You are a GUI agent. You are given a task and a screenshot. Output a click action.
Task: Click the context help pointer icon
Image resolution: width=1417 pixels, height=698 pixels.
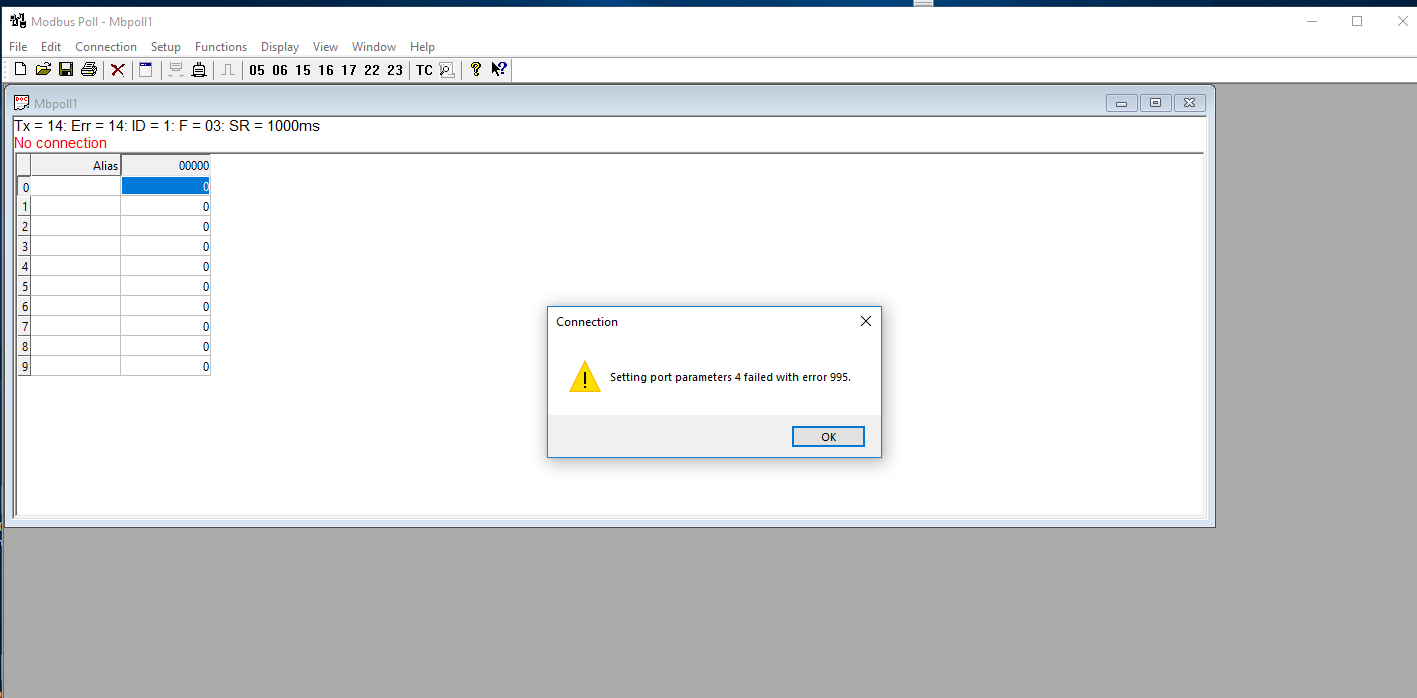point(499,70)
